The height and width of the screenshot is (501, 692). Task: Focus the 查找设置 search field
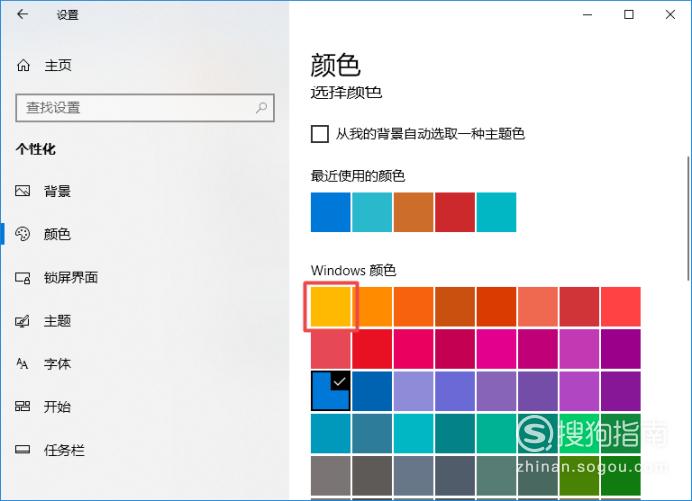point(145,108)
